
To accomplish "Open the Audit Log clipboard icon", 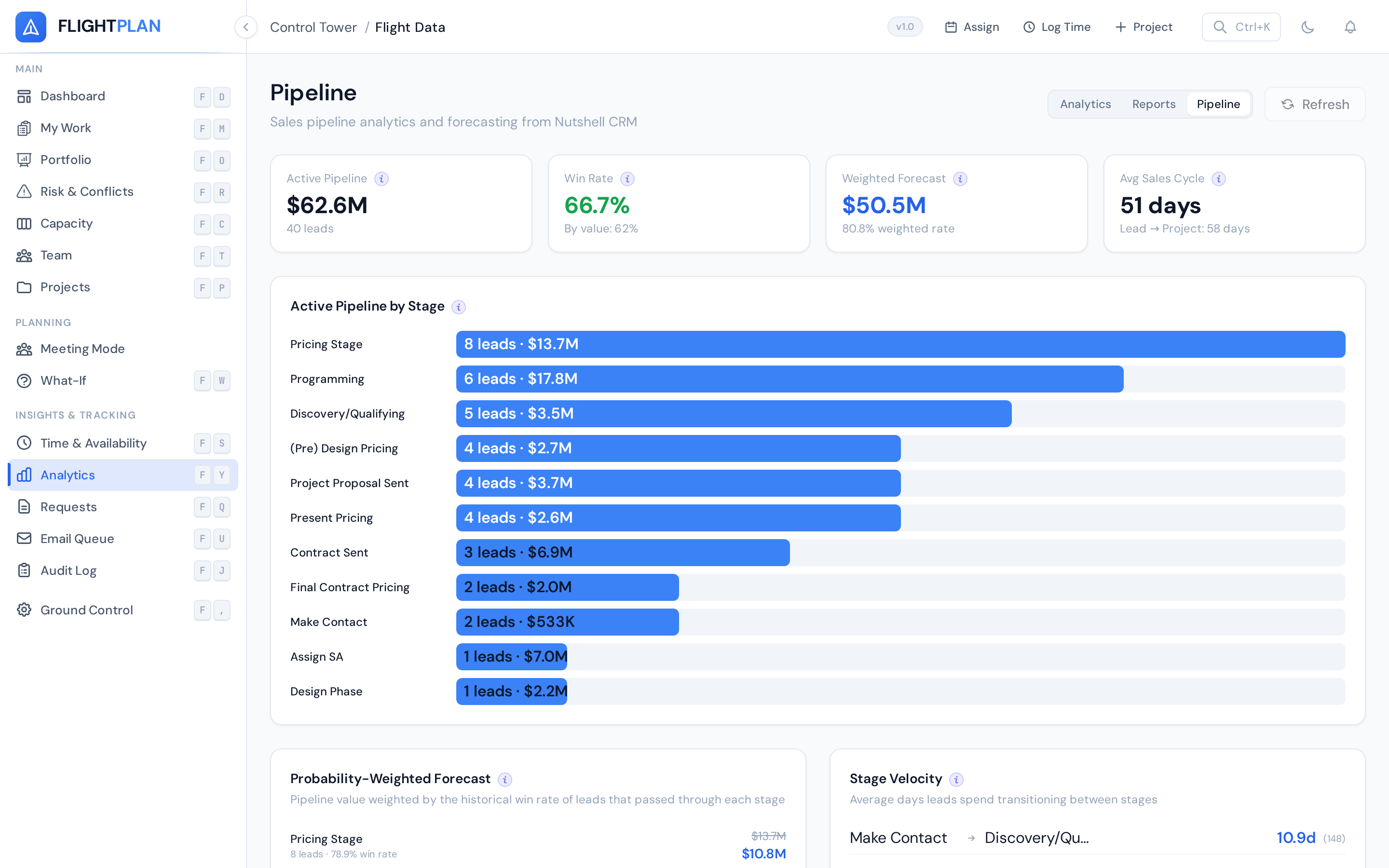I will click(x=24, y=570).
